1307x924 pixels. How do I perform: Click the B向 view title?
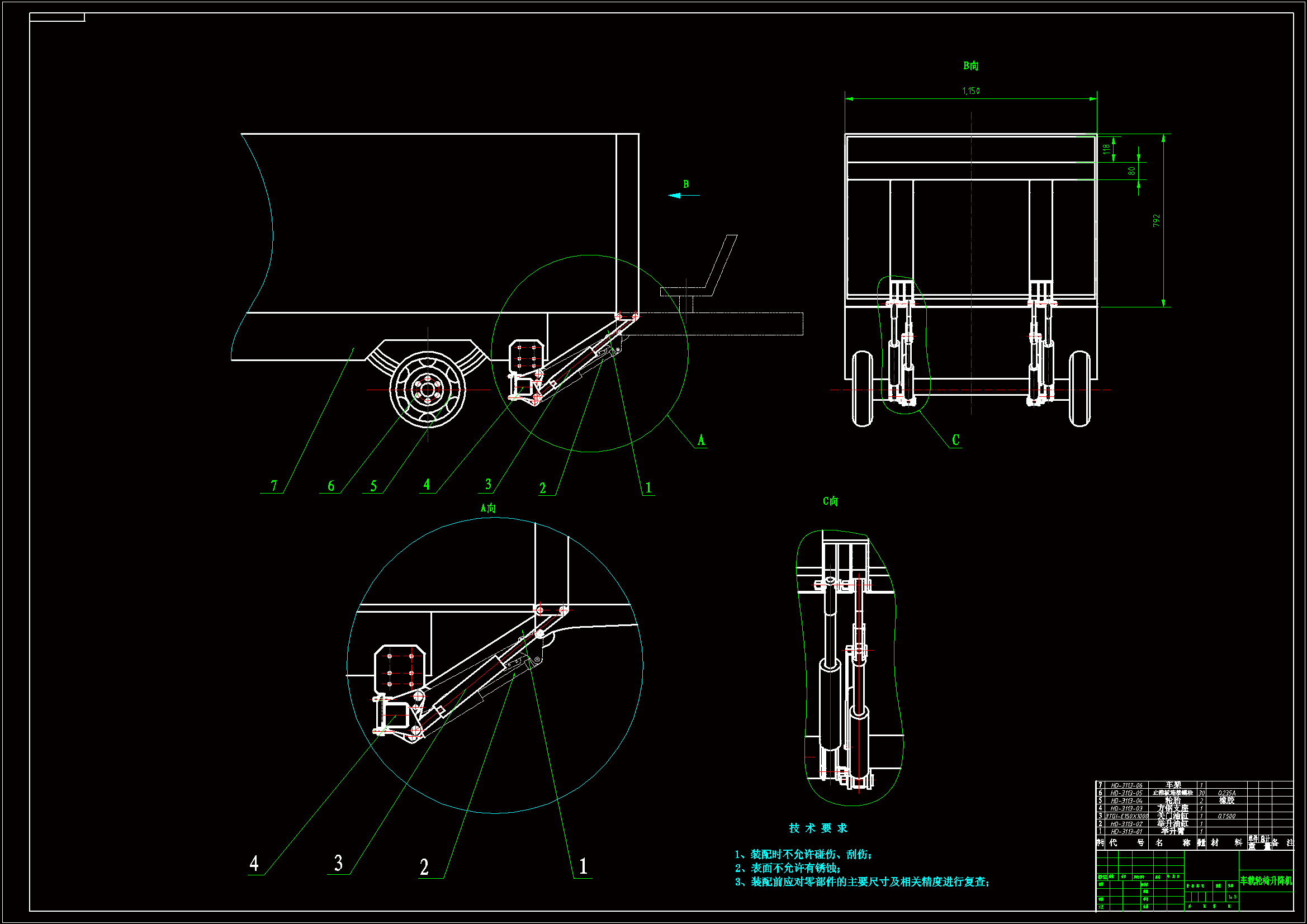(970, 66)
